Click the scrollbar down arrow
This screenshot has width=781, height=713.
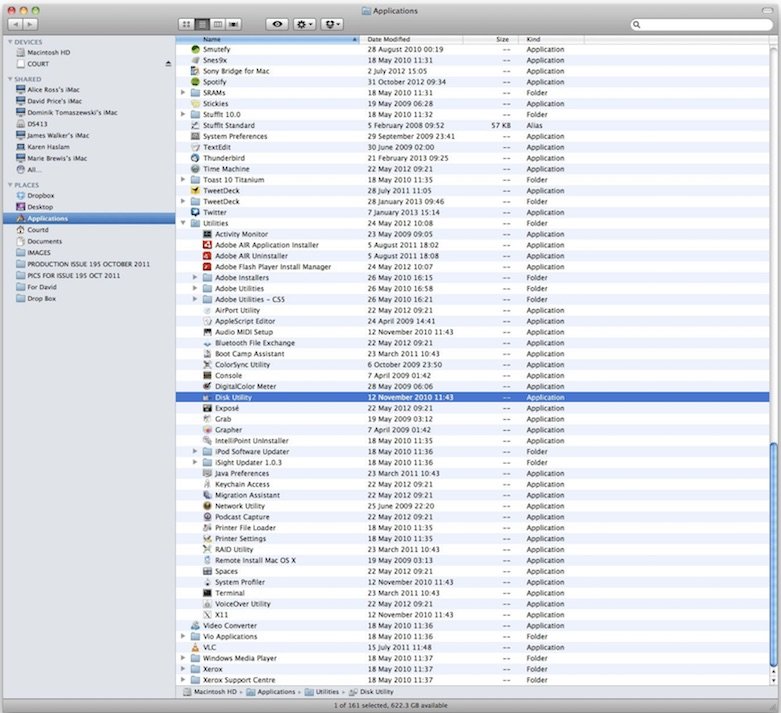(x=773, y=680)
